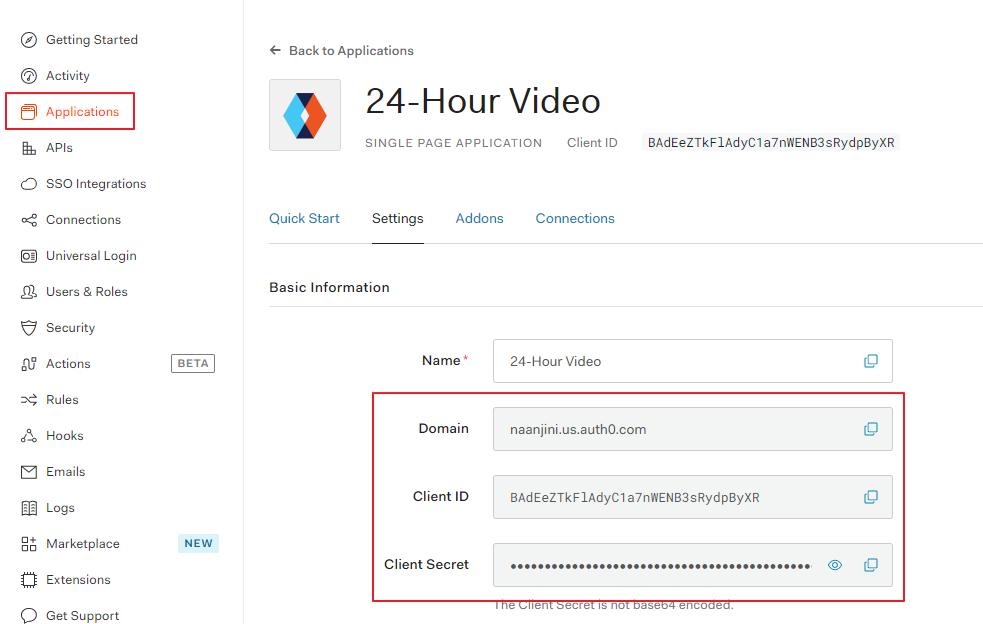Click the Security shield icon
The height and width of the screenshot is (624, 983).
click(x=29, y=328)
